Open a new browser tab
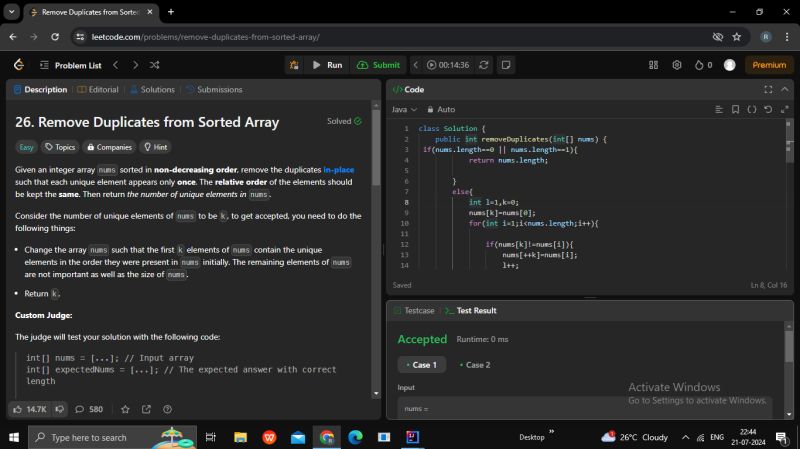This screenshot has height=449, width=800. point(171,12)
